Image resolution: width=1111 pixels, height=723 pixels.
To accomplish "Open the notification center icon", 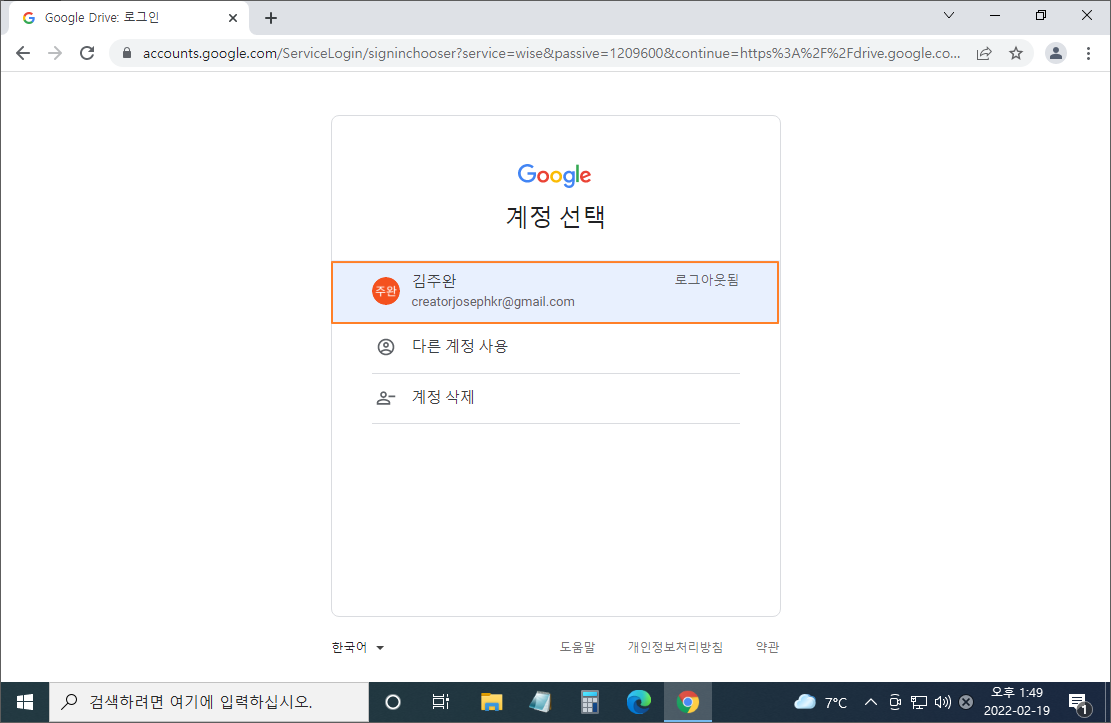I will pyautogui.click(x=1079, y=702).
